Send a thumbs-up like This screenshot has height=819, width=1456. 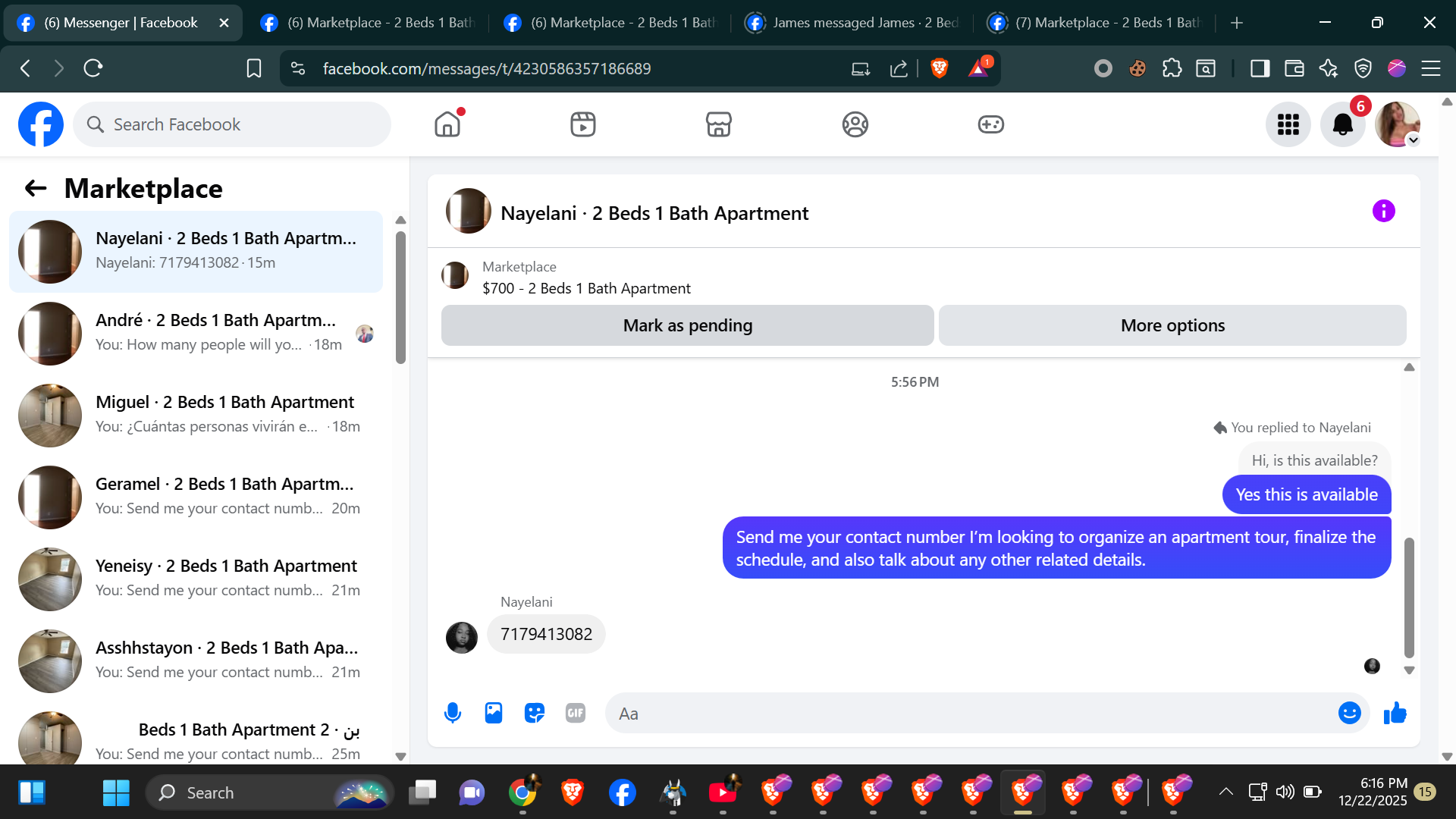pos(1395,713)
